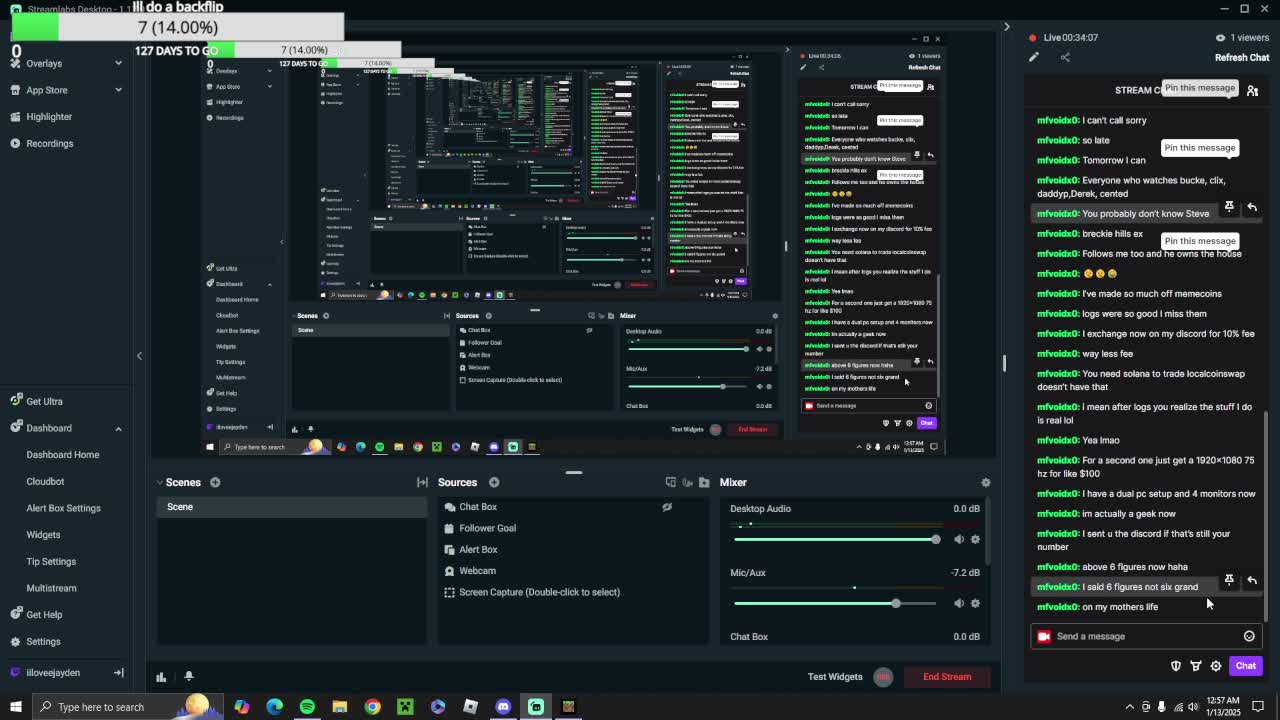1280x720 pixels.
Task: Collapse Scenes panel divider arrow icon
Action: [422, 482]
